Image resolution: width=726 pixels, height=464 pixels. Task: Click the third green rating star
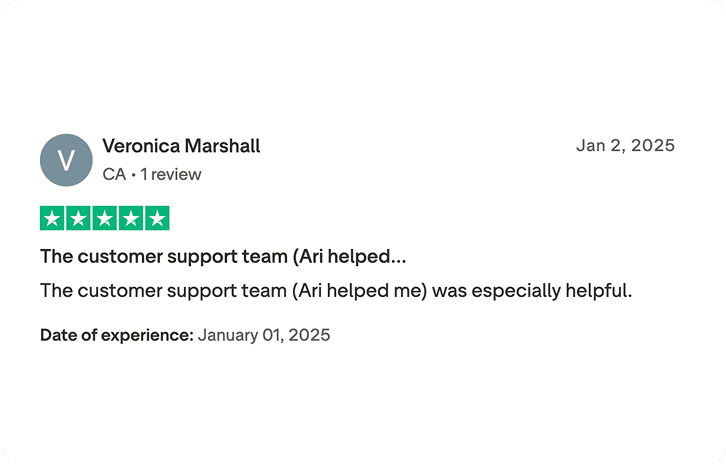point(105,218)
